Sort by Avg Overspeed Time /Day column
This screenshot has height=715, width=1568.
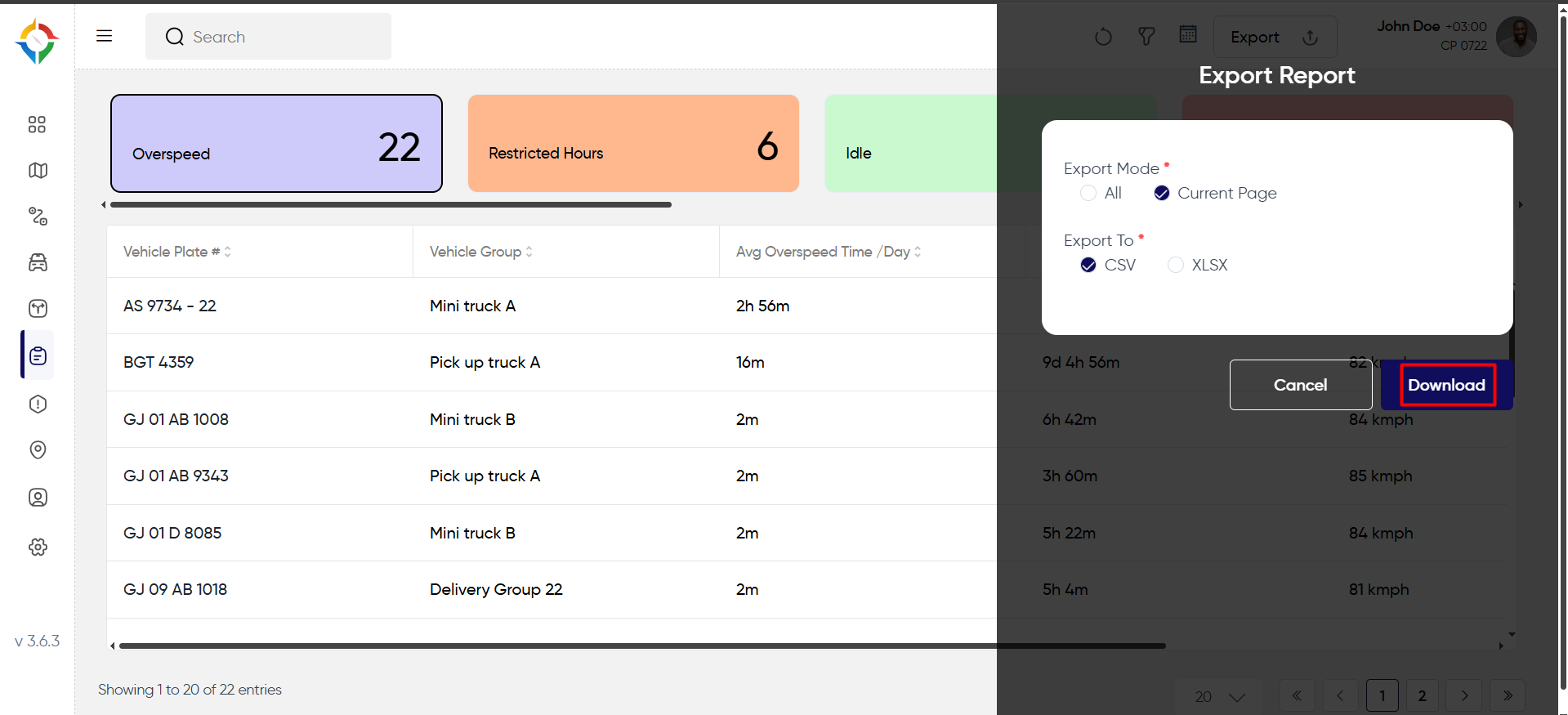[x=918, y=252]
